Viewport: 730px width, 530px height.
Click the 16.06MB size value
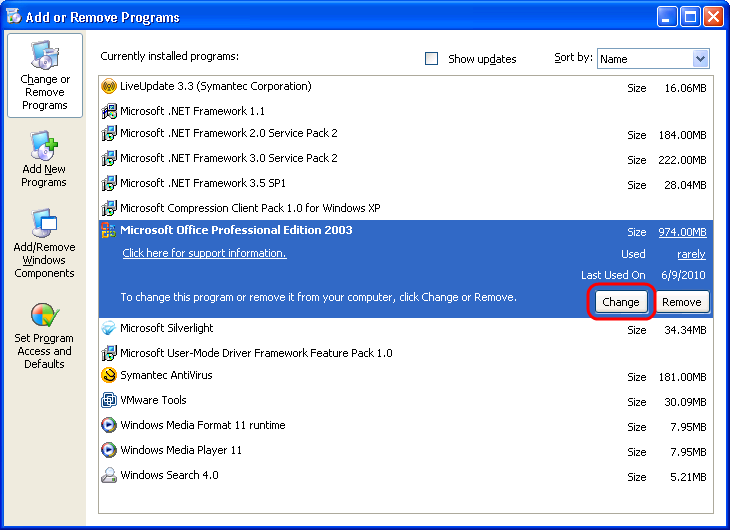pyautogui.click(x=685, y=88)
